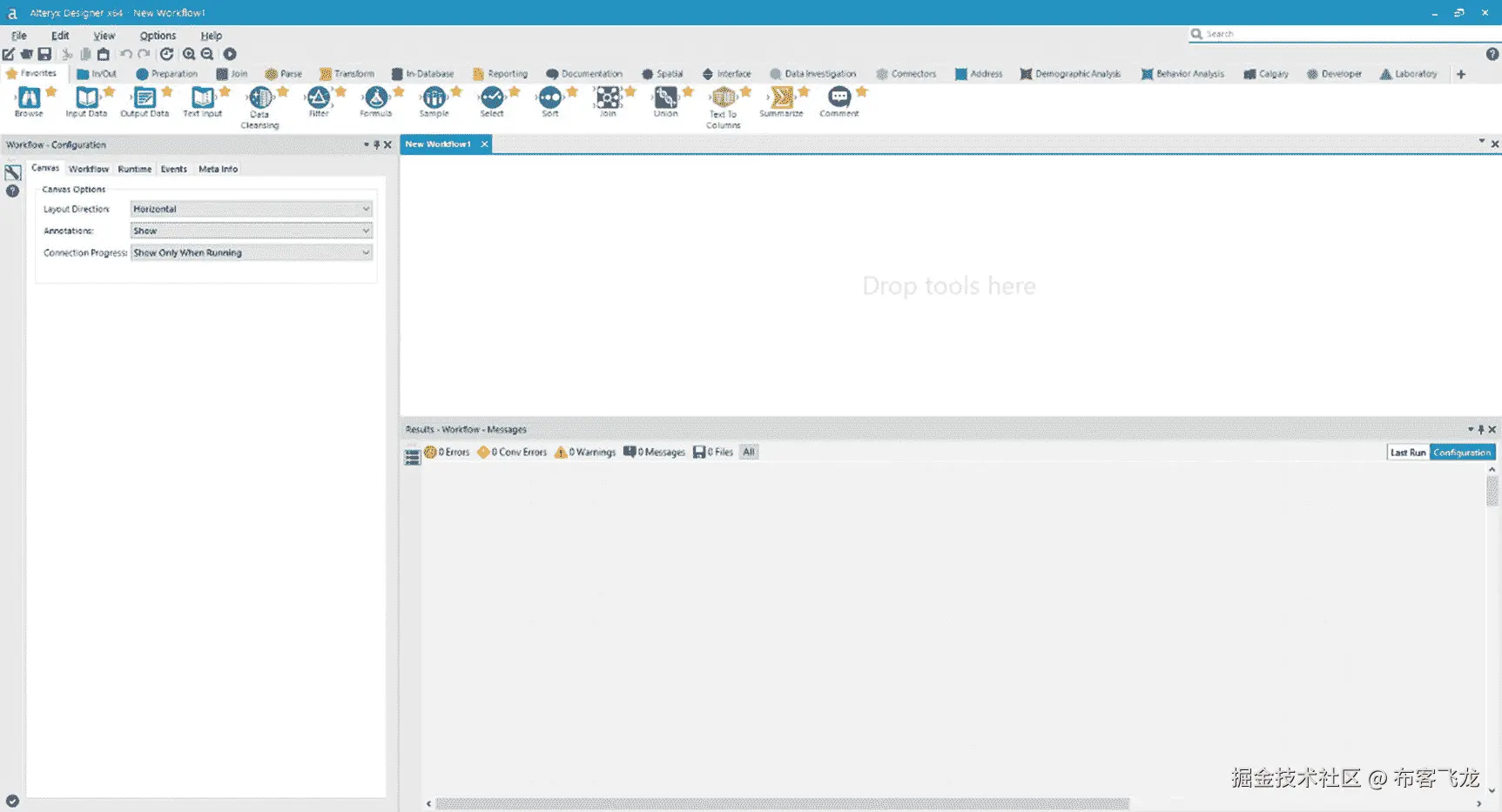Click the Filter tool icon
The width and height of the screenshot is (1502, 812).
318,97
